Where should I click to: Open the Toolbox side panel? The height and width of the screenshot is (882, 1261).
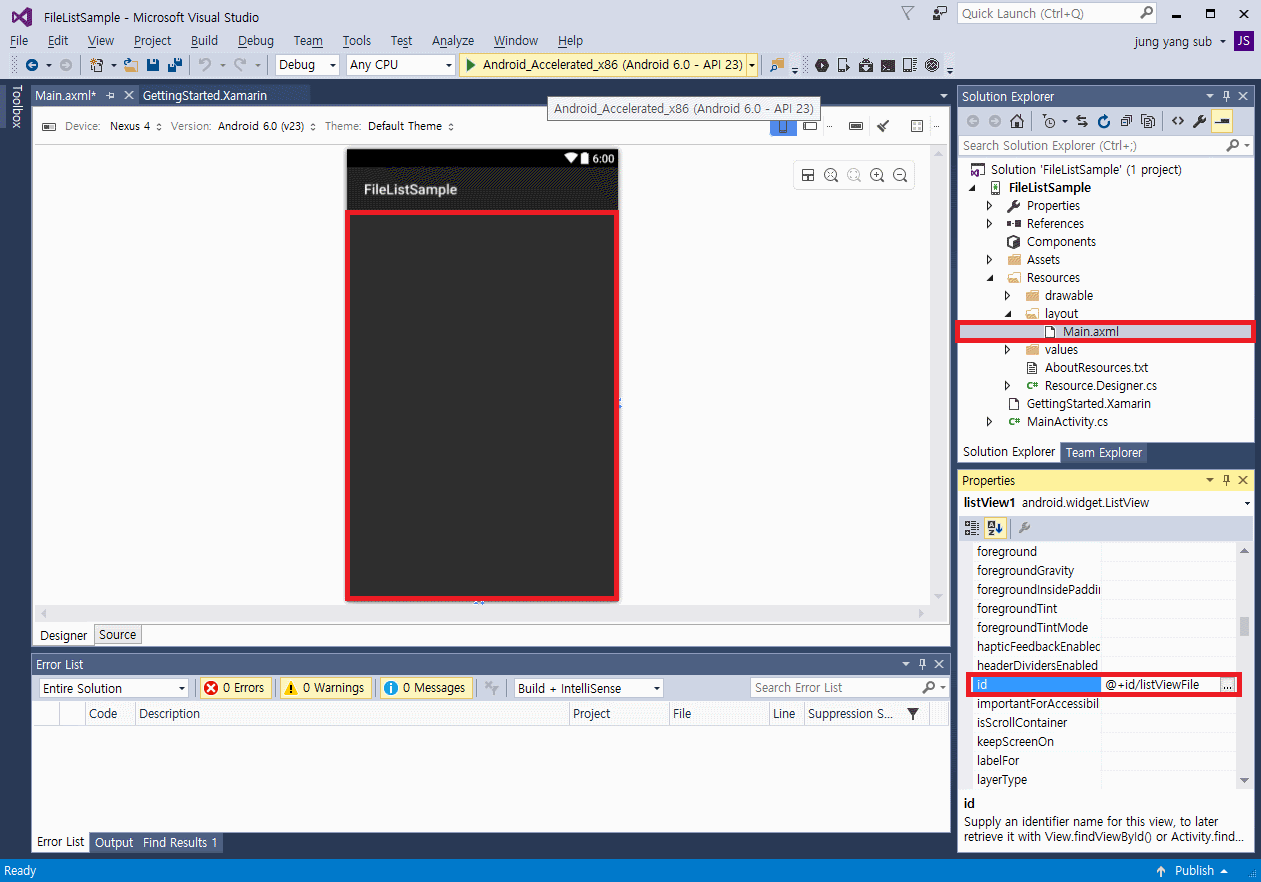[16, 107]
